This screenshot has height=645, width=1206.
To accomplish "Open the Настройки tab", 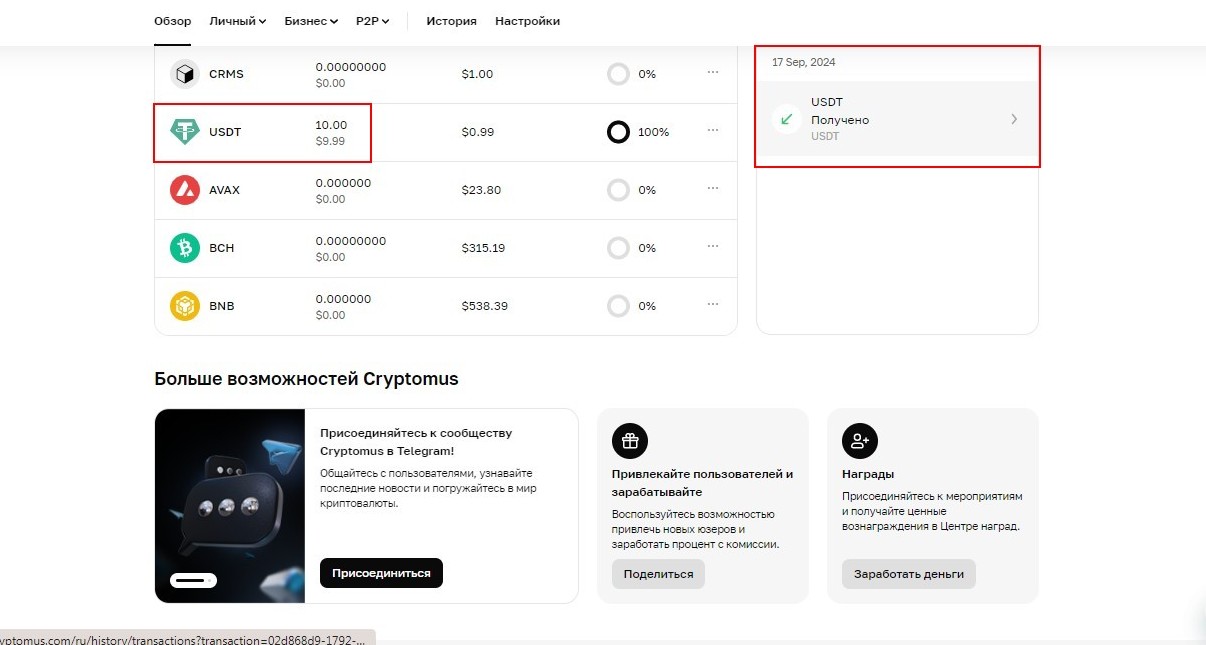I will (527, 21).
